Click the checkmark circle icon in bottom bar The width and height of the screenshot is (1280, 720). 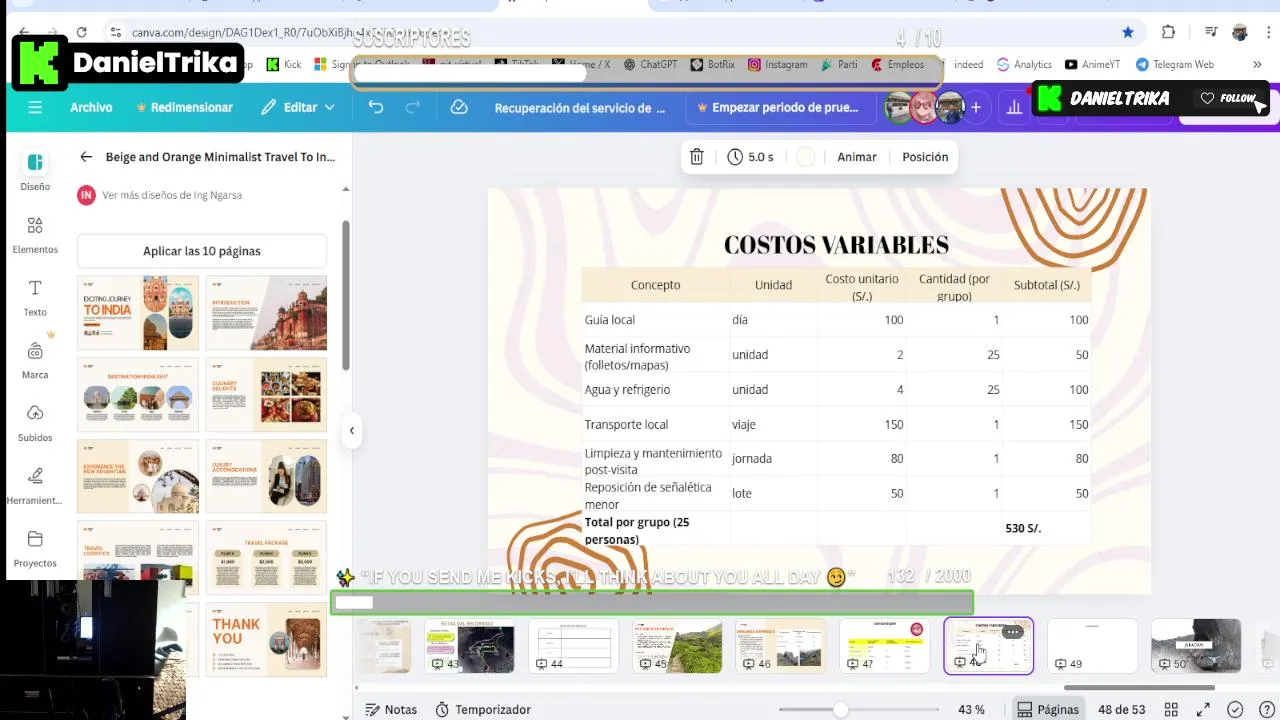tap(1235, 709)
